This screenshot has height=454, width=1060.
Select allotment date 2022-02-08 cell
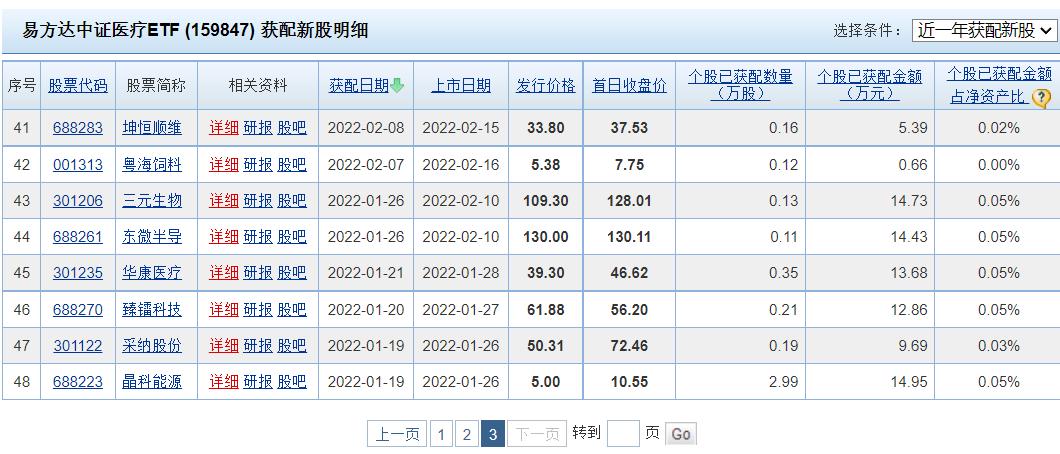(366, 128)
